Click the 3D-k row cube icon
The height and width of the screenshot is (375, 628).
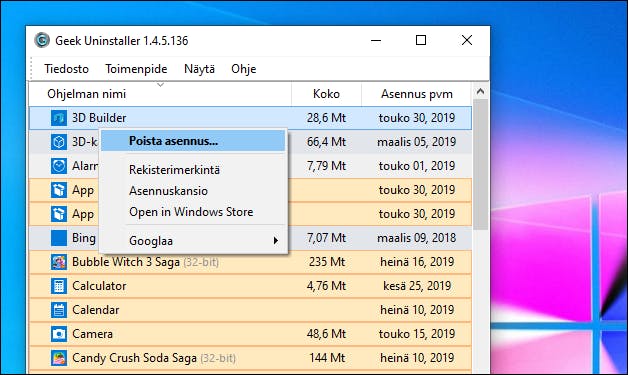click(59, 142)
